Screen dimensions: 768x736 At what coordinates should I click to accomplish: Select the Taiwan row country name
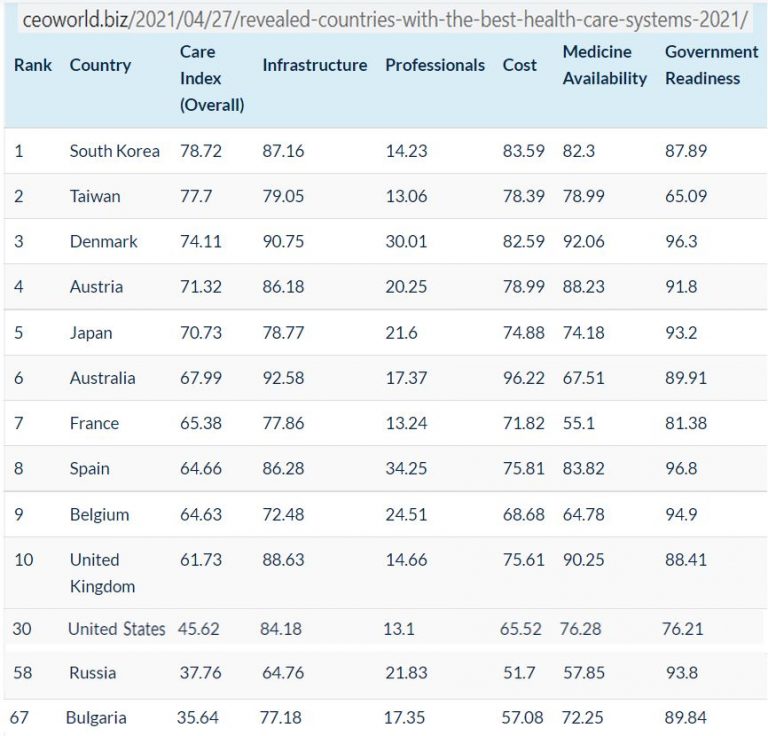tap(94, 196)
